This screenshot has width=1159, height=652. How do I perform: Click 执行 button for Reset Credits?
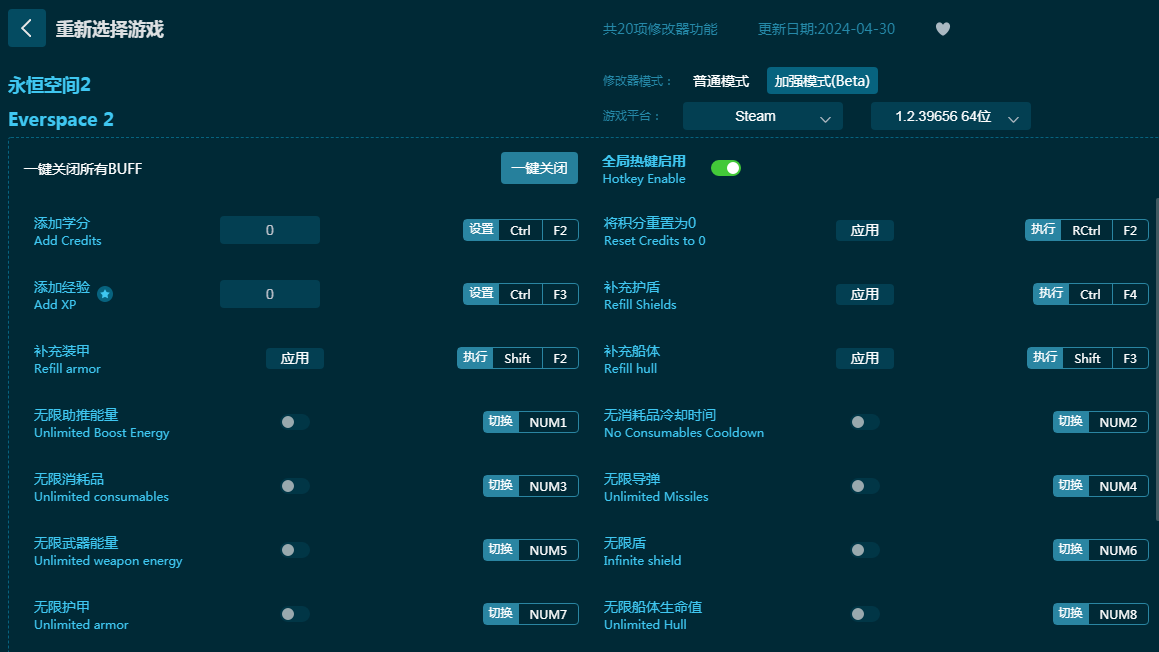click(1043, 231)
